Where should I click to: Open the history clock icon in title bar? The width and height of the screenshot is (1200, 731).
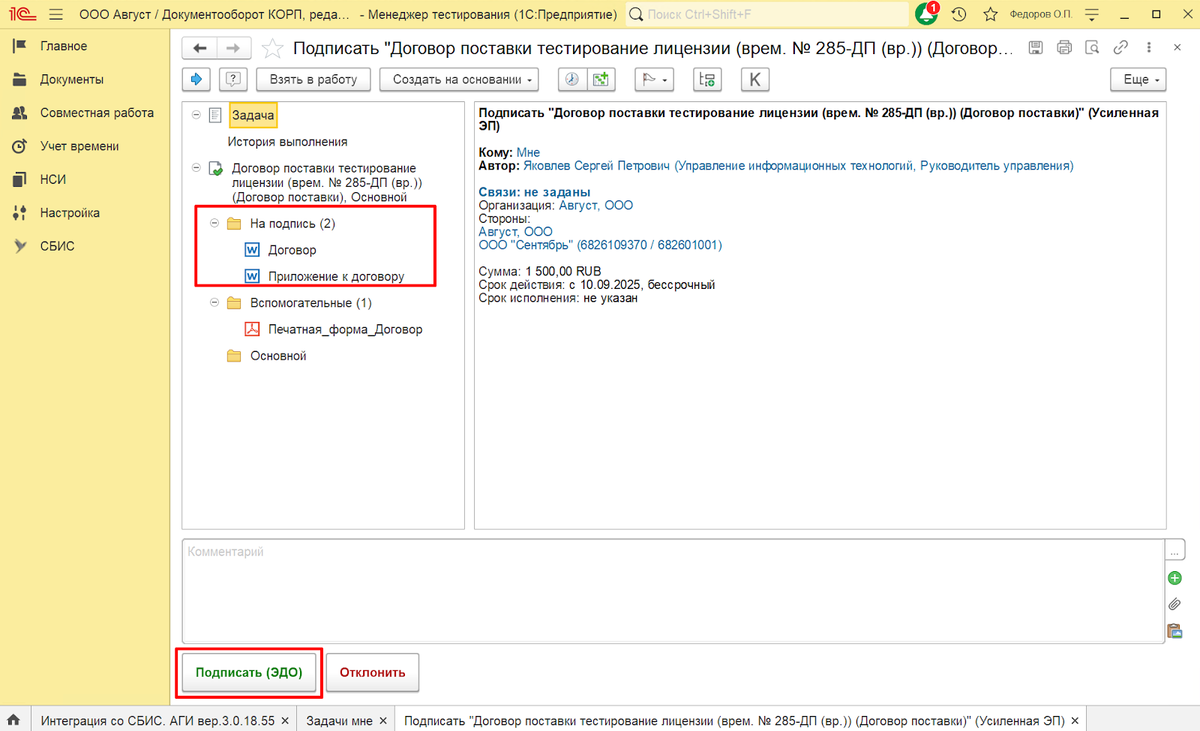pyautogui.click(x=959, y=14)
